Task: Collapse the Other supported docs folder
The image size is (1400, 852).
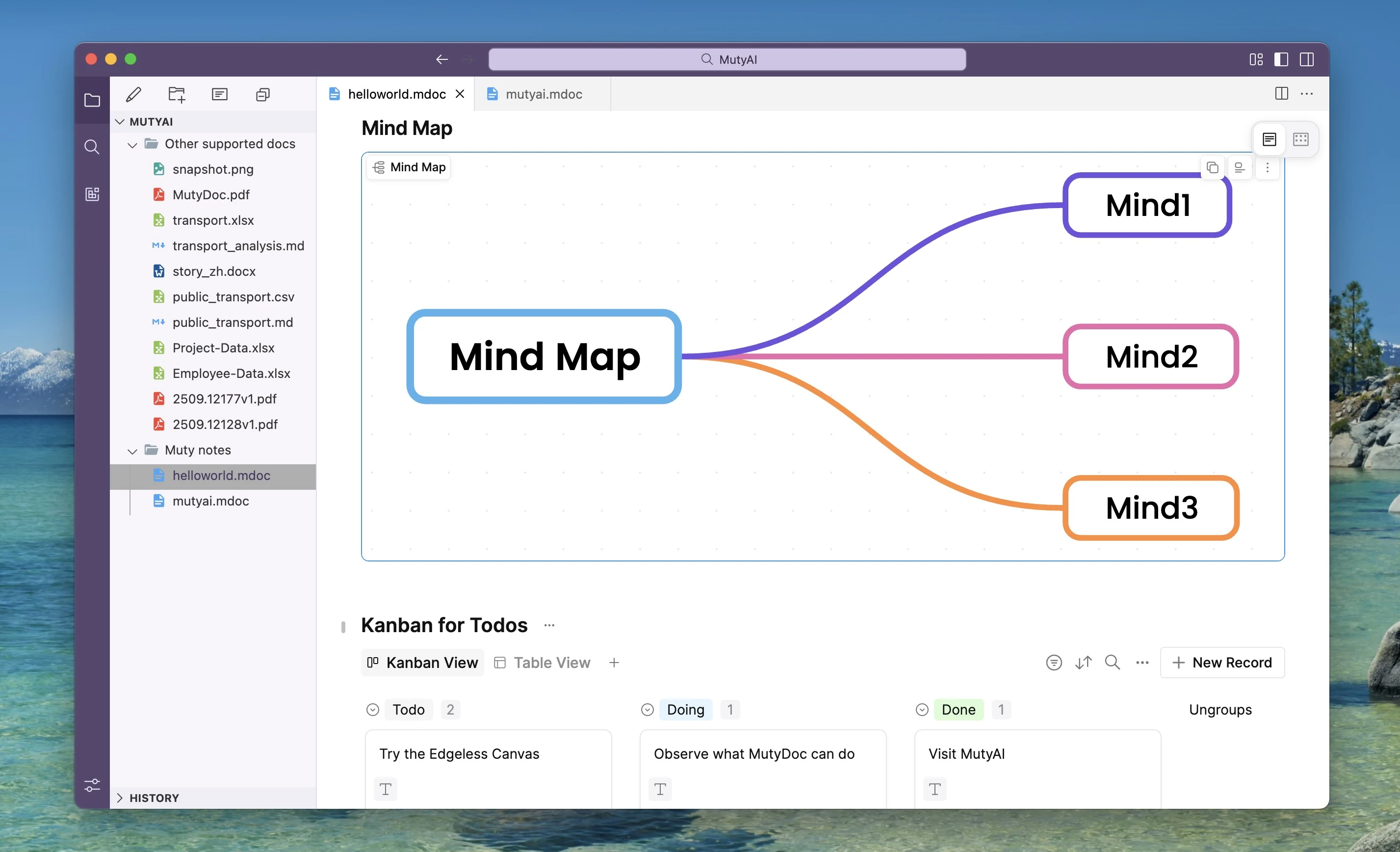Action: pyautogui.click(x=132, y=144)
